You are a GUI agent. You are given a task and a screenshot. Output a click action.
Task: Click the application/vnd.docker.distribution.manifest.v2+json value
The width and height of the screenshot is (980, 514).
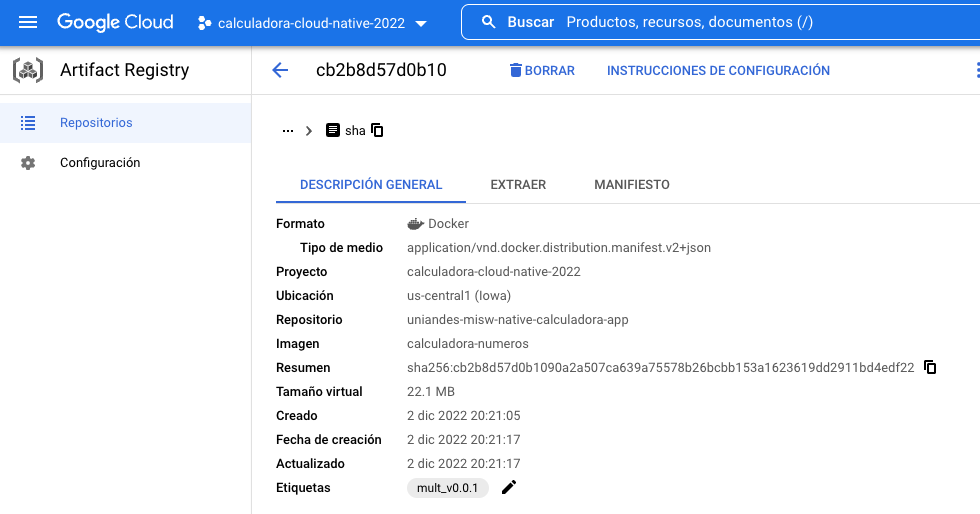(559, 248)
